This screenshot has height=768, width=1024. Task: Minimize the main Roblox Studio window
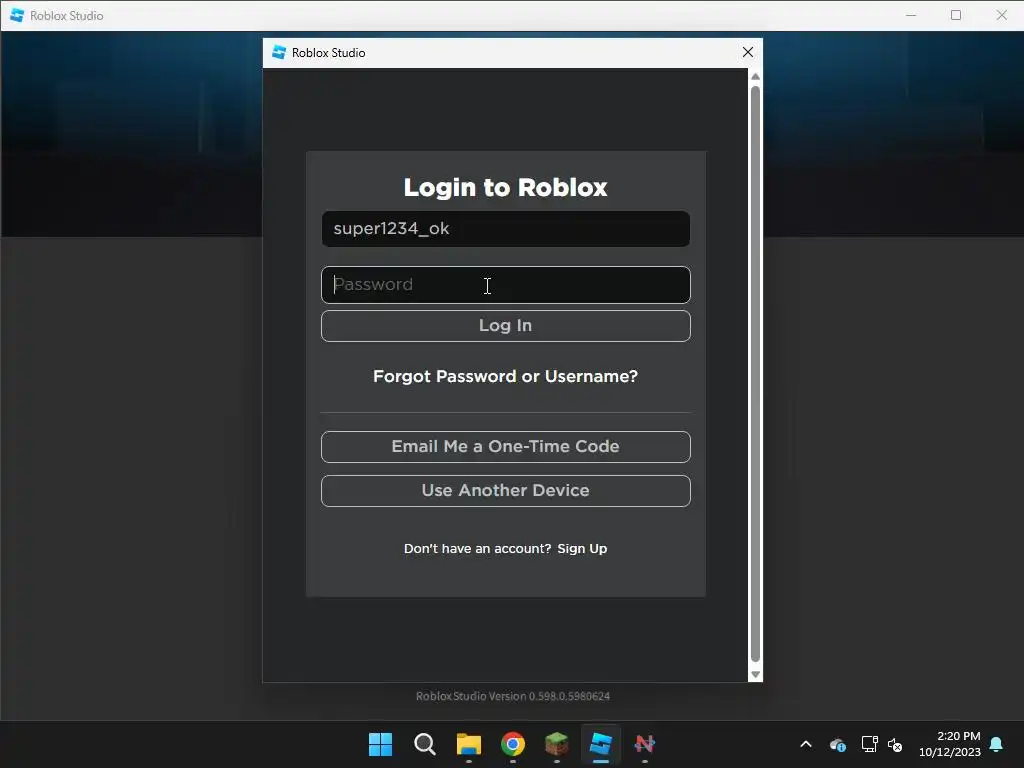(x=911, y=15)
